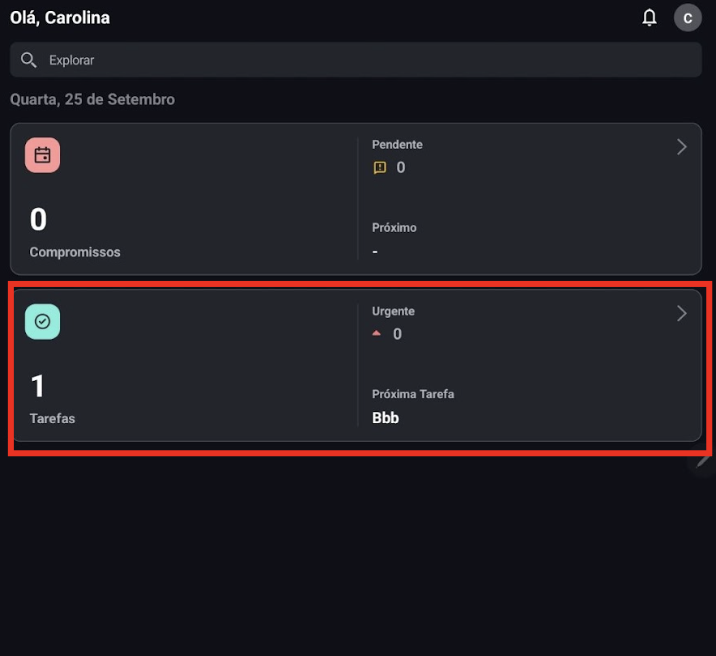716x656 pixels.
Task: Click the red Urgente triangle icon
Action: coord(376,333)
